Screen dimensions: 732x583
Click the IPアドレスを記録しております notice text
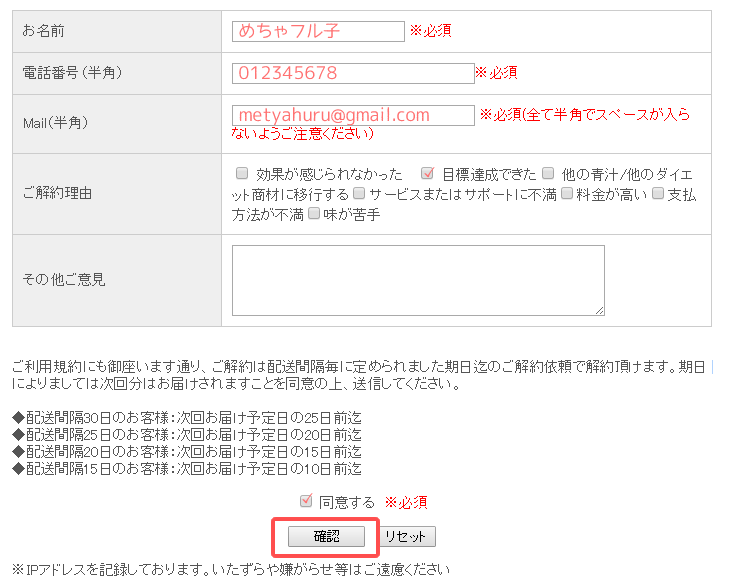tap(231, 569)
